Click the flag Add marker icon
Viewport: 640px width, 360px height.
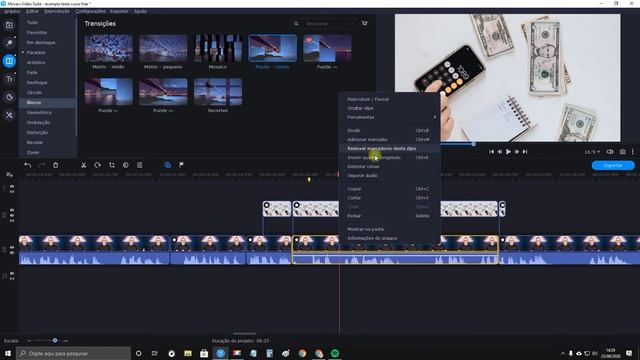181,165
